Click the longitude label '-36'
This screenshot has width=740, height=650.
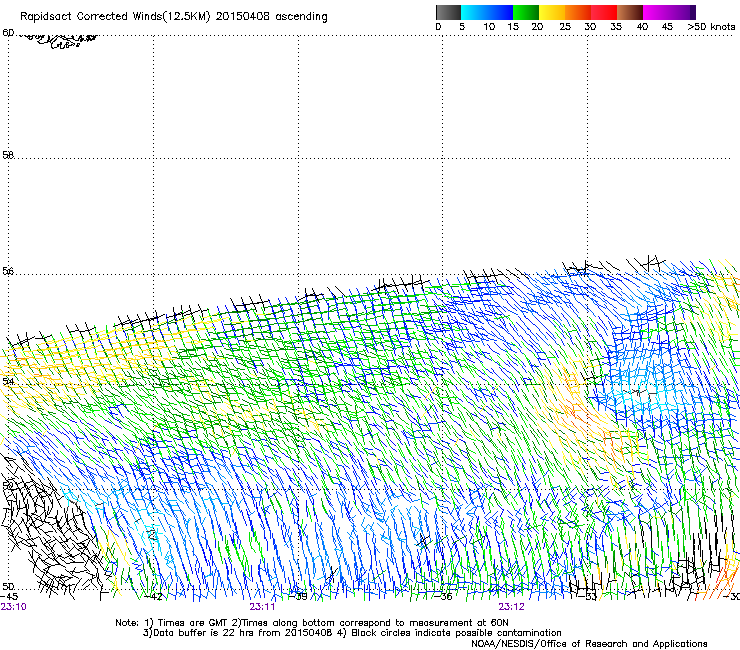tap(443, 597)
